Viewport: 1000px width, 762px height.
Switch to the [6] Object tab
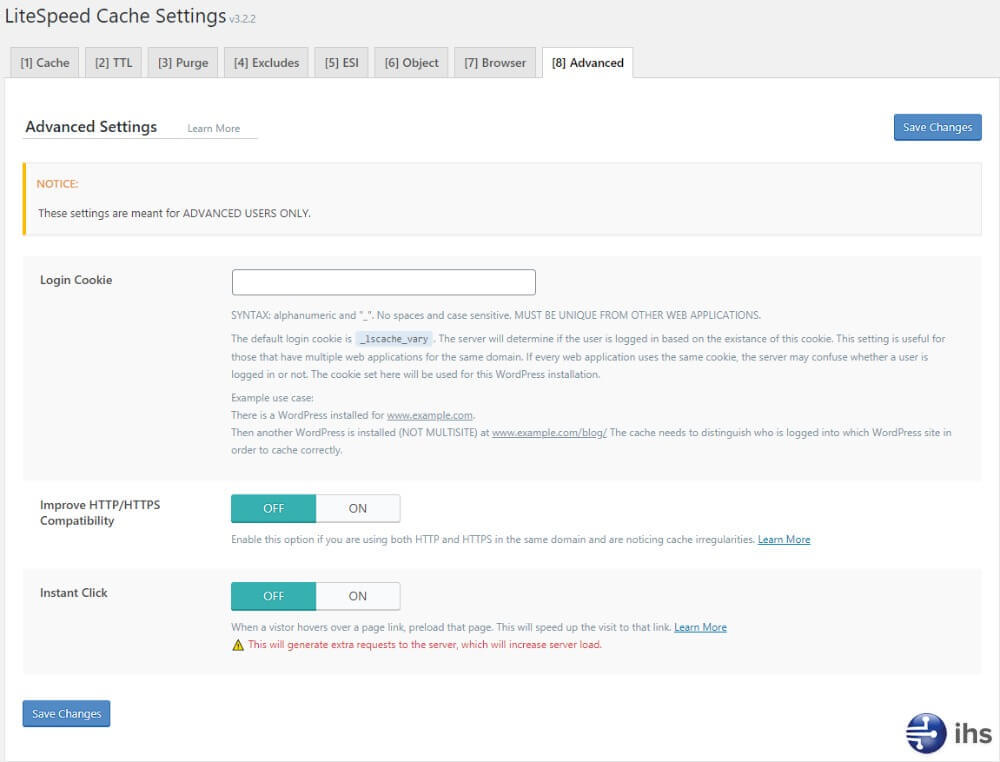coord(411,62)
